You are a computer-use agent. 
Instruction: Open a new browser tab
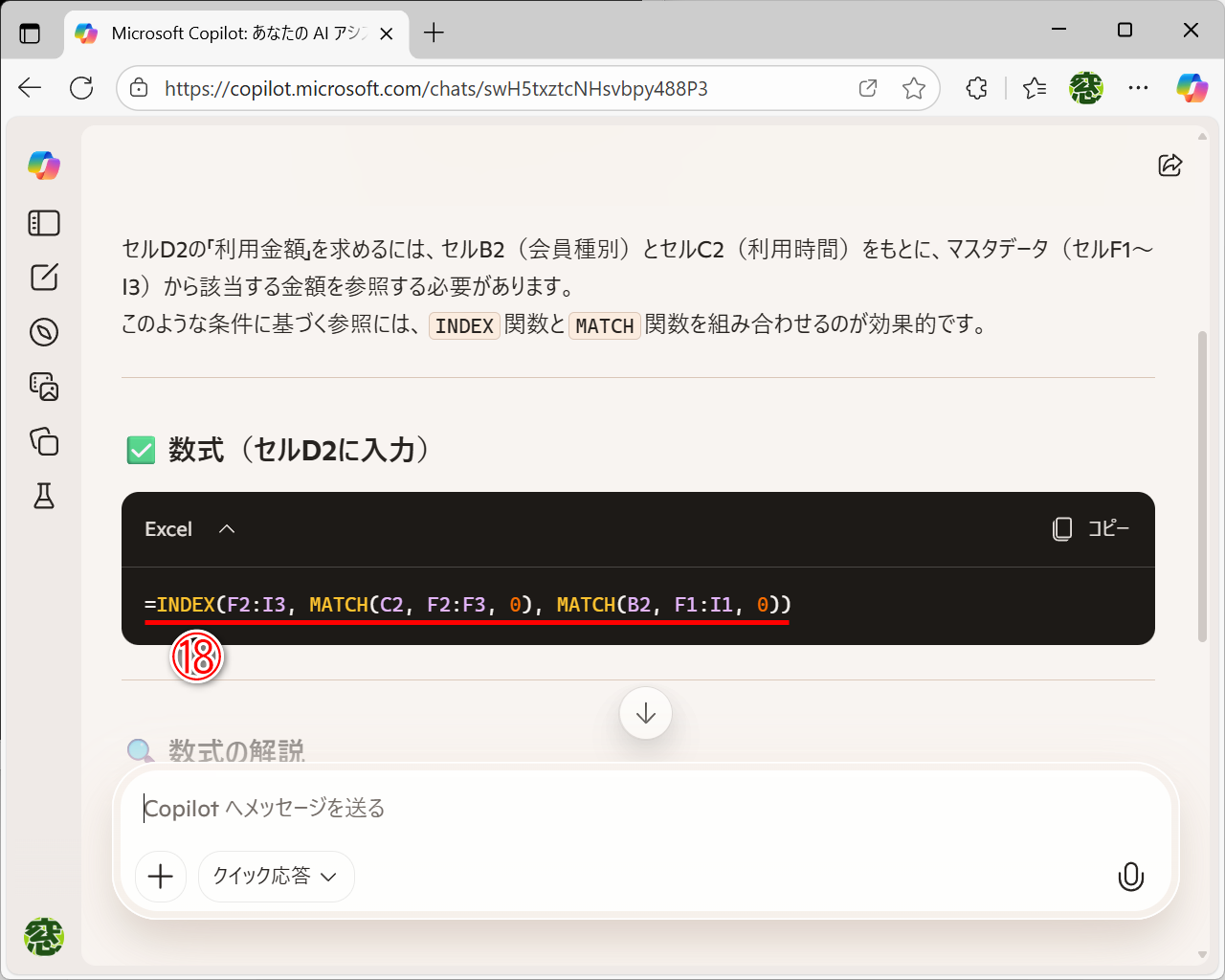[434, 32]
